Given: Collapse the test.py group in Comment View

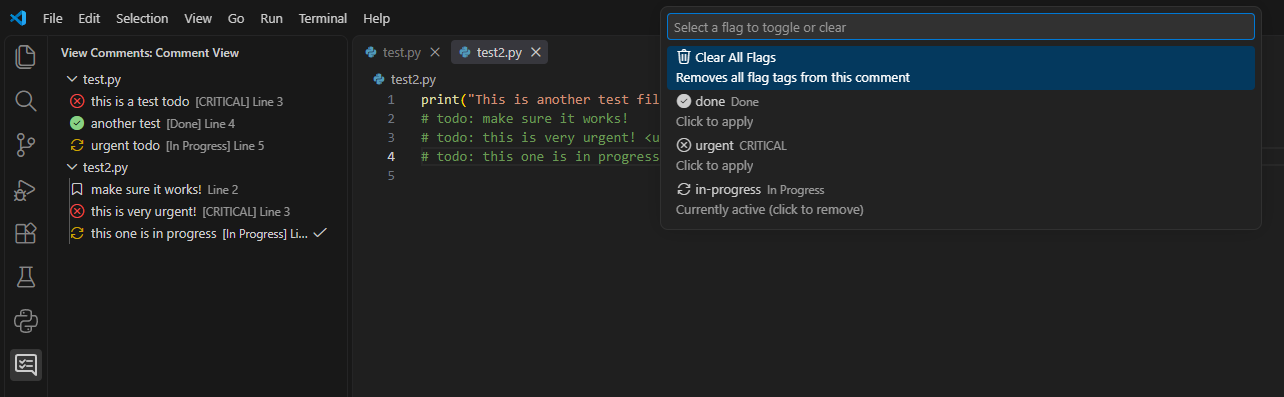Looking at the screenshot, I should click(71, 79).
